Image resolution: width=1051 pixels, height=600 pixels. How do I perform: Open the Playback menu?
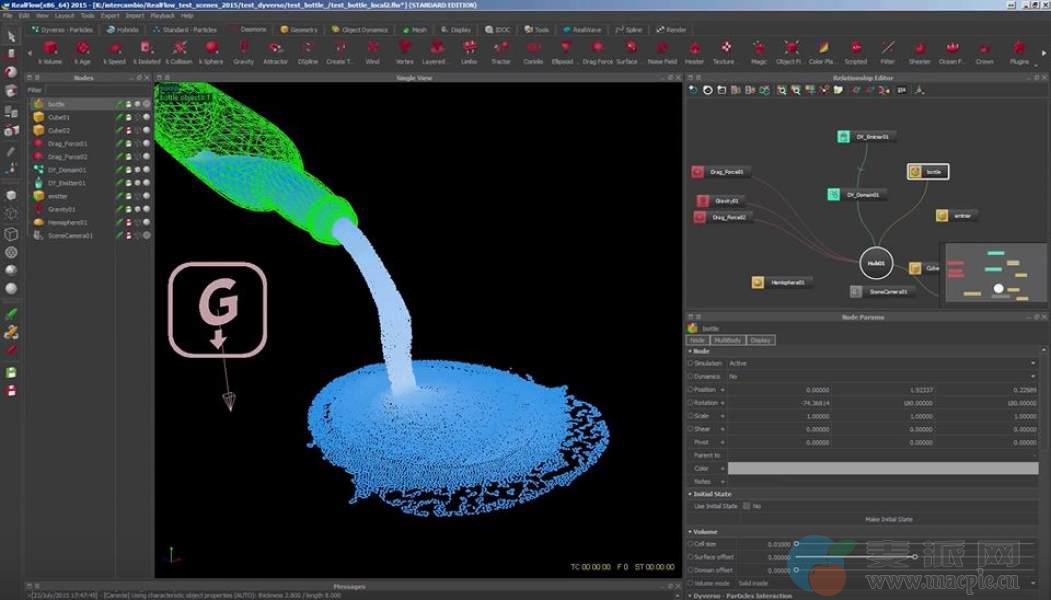[x=162, y=16]
